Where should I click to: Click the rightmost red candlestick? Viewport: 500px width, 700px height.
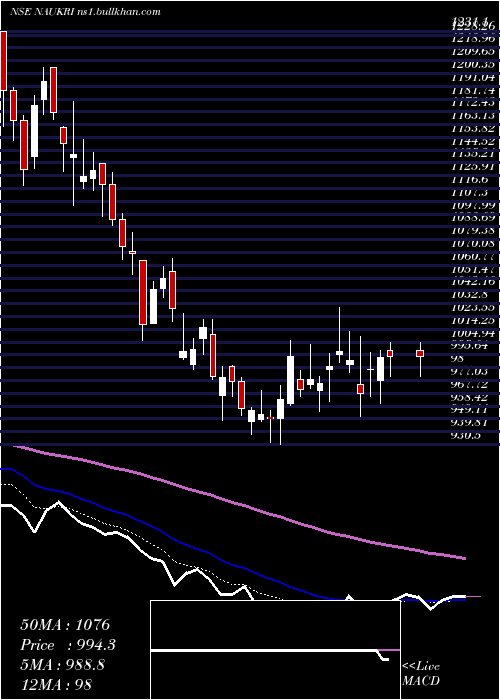(420, 353)
